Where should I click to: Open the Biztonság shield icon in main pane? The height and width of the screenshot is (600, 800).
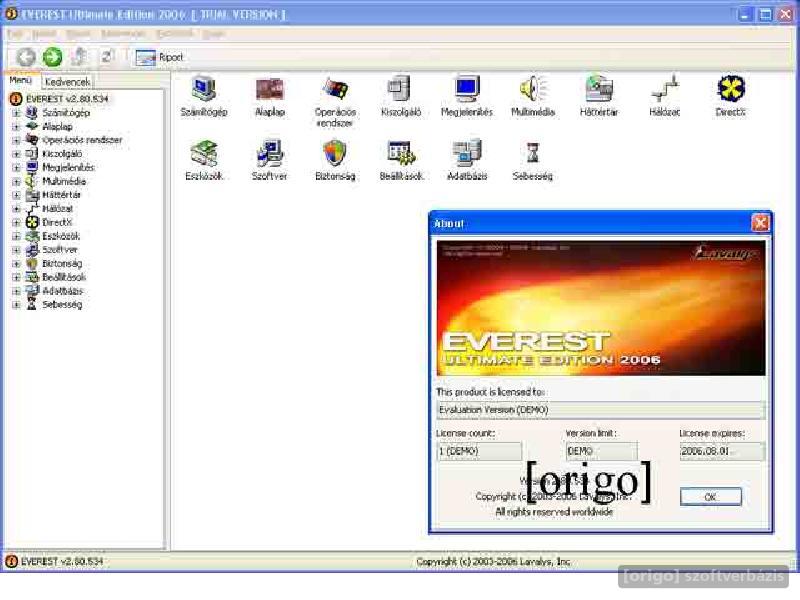click(335, 160)
